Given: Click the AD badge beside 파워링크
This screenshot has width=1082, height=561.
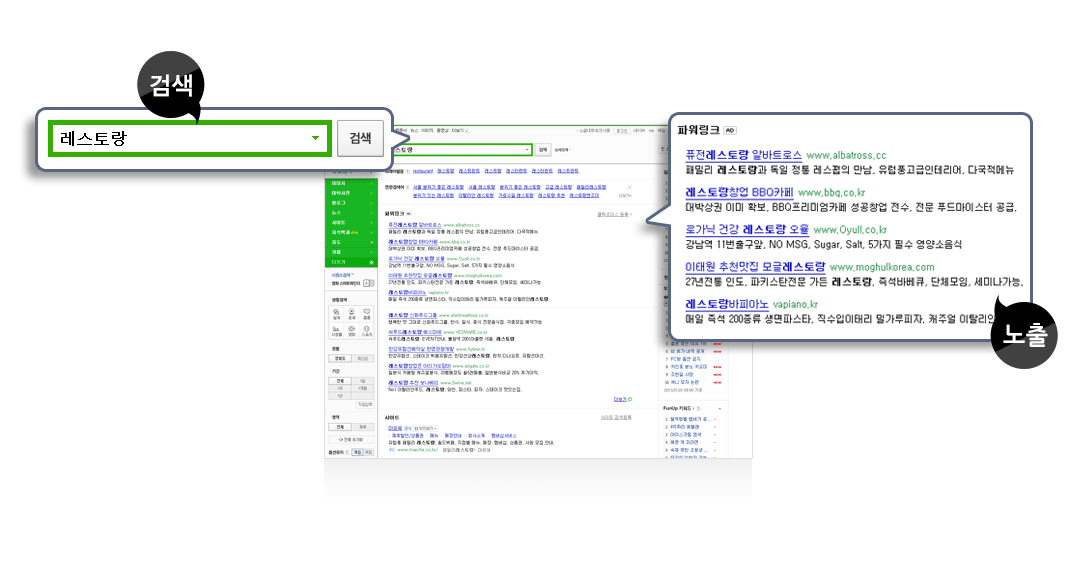Looking at the screenshot, I should click(x=730, y=130).
